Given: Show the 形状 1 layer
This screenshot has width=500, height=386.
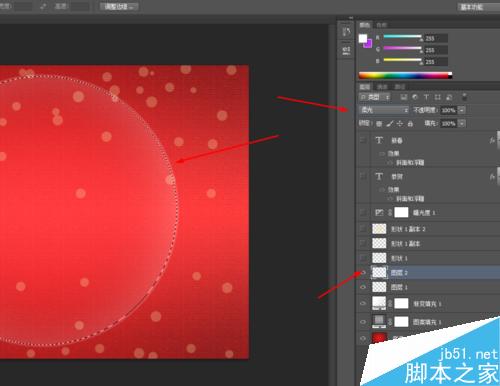Looking at the screenshot, I should [363, 258].
